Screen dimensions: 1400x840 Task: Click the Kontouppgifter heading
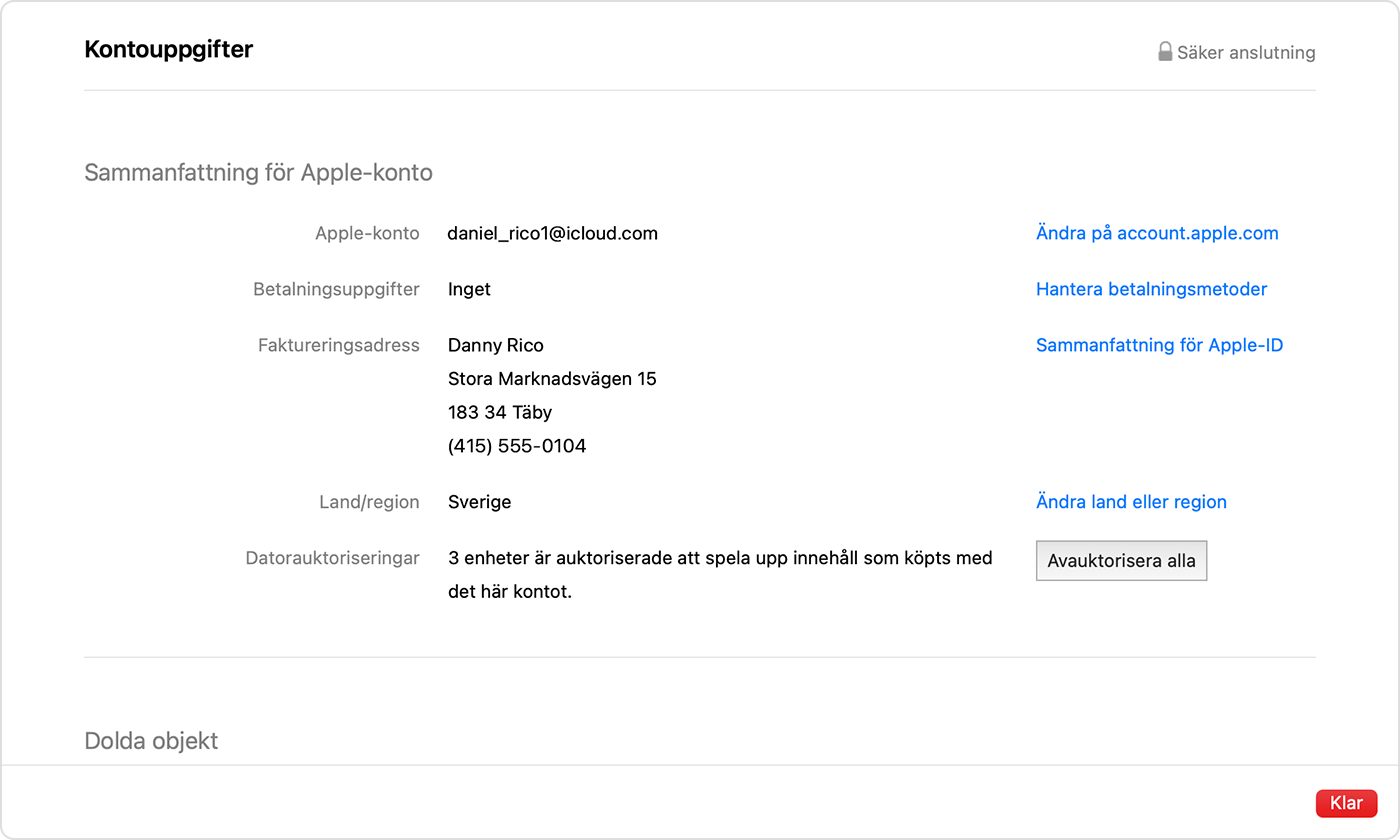click(x=169, y=49)
